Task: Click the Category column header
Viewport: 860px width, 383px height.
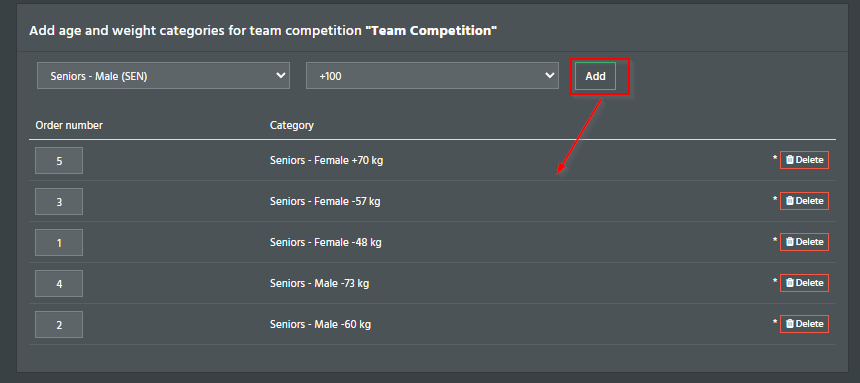Action: (x=292, y=125)
